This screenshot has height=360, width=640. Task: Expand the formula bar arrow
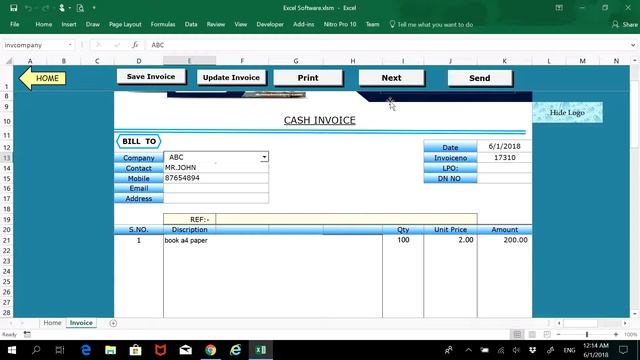point(633,45)
